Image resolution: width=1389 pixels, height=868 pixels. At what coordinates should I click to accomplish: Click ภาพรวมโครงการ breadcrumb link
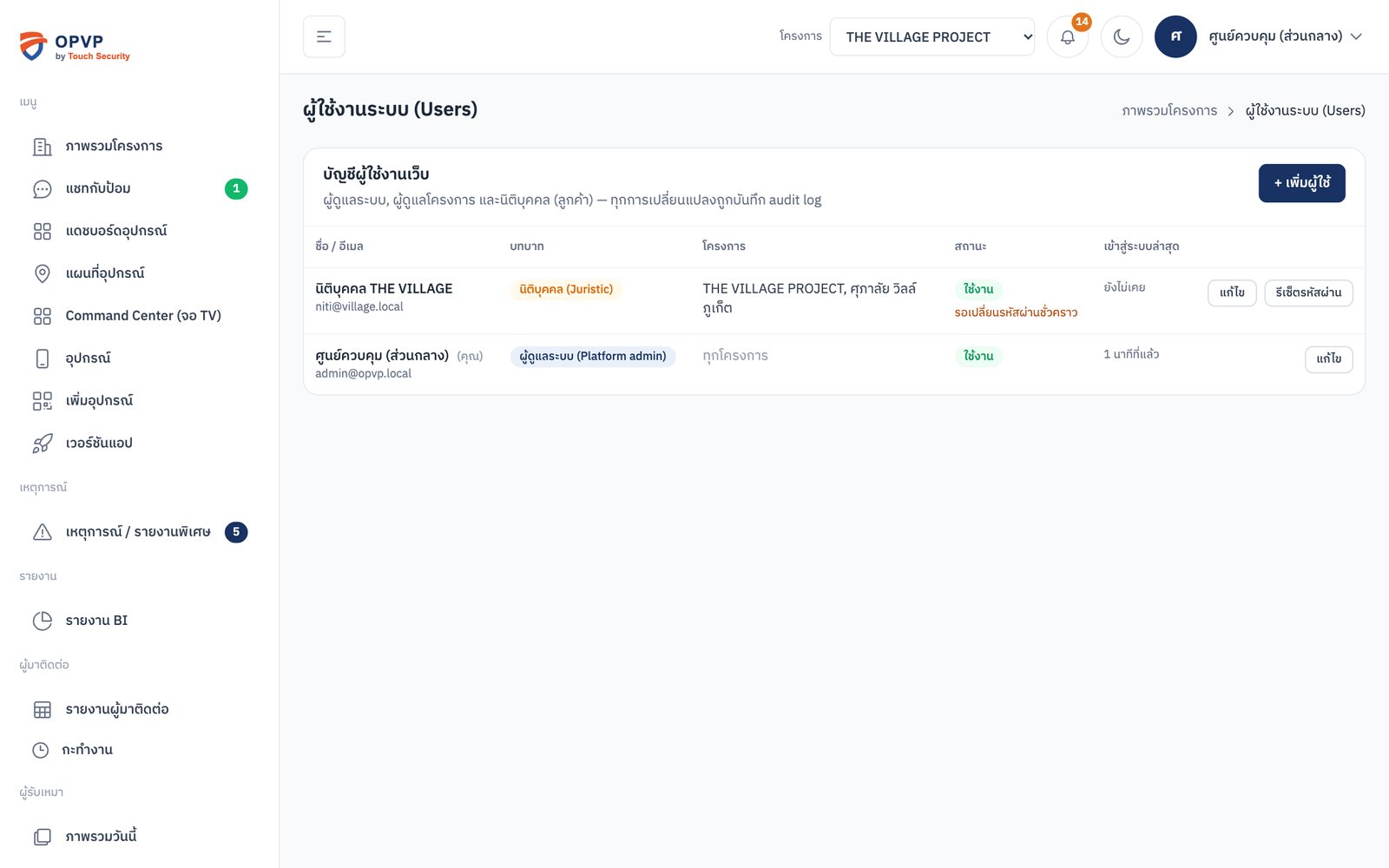point(1169,111)
